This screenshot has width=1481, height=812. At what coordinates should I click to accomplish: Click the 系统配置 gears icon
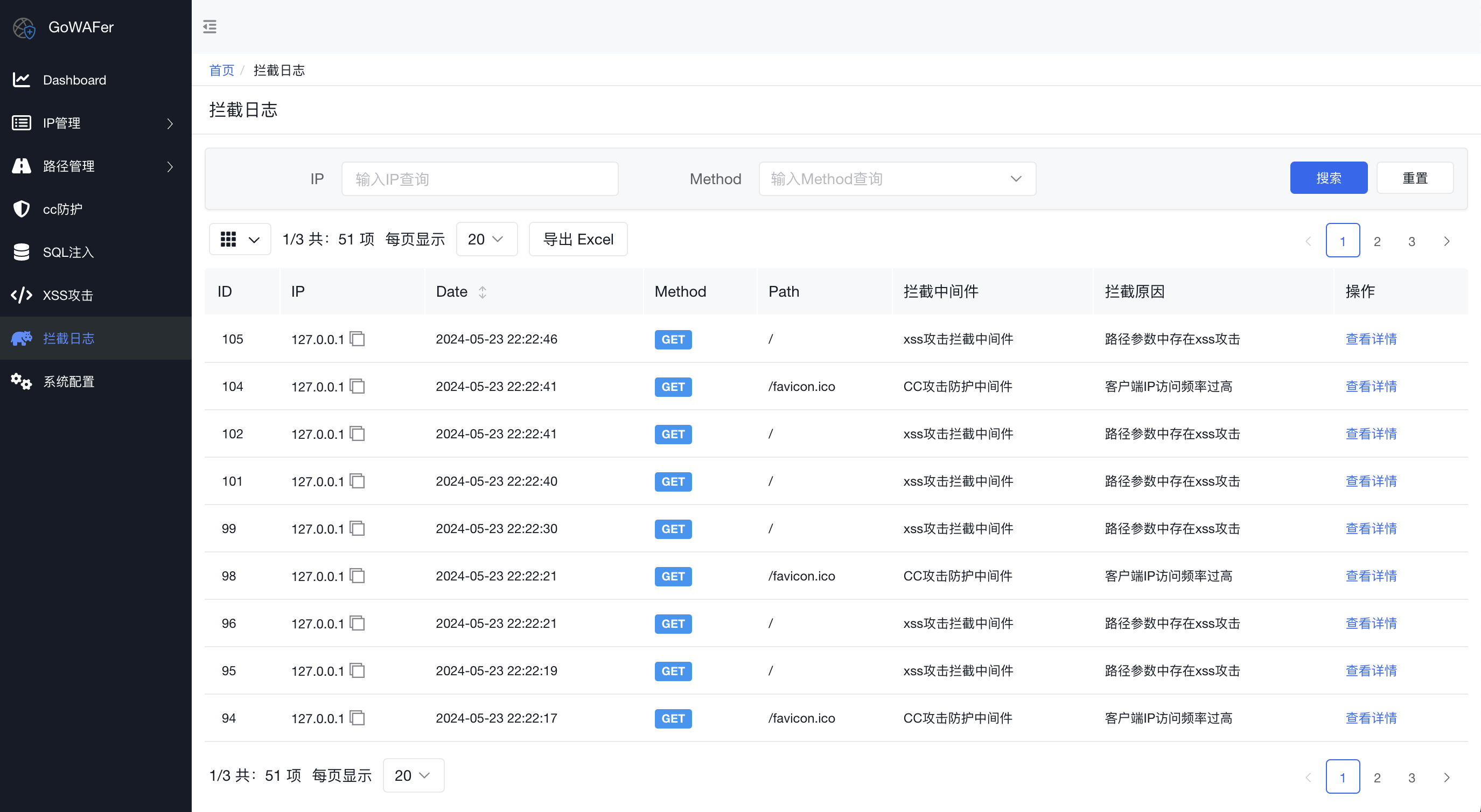pyautogui.click(x=21, y=382)
